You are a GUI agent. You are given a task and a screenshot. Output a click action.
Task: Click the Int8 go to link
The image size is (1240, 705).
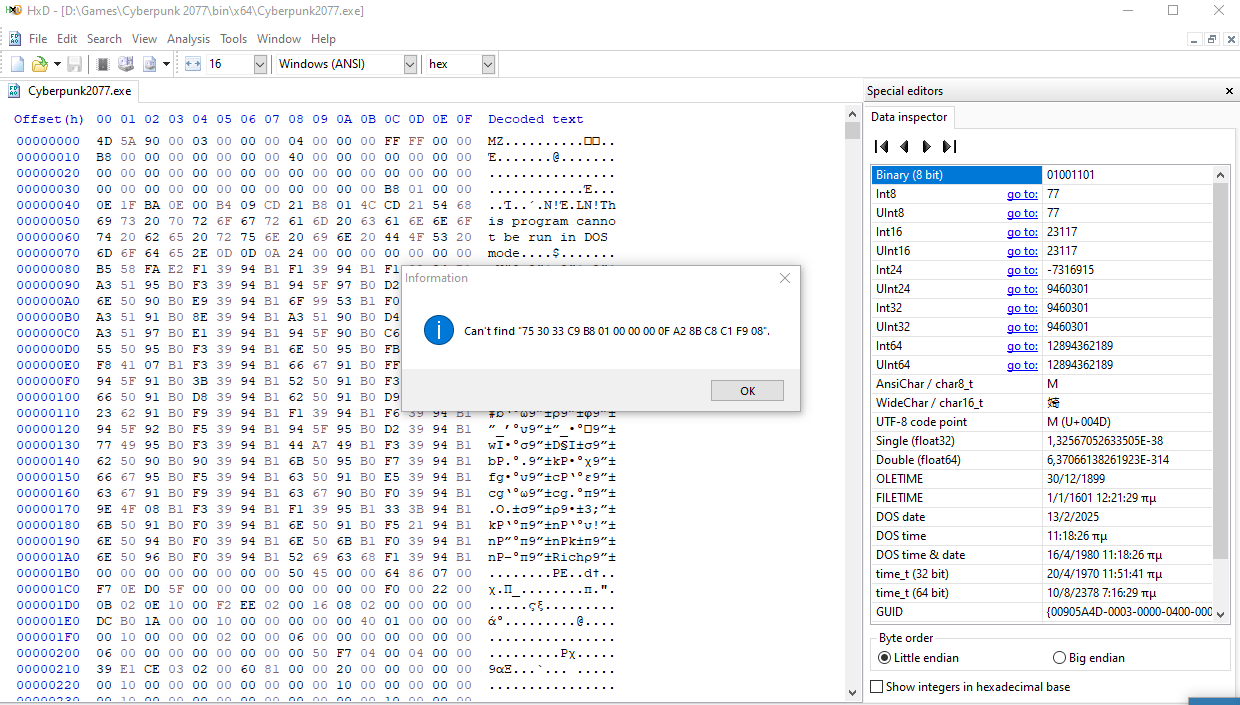coord(1022,194)
